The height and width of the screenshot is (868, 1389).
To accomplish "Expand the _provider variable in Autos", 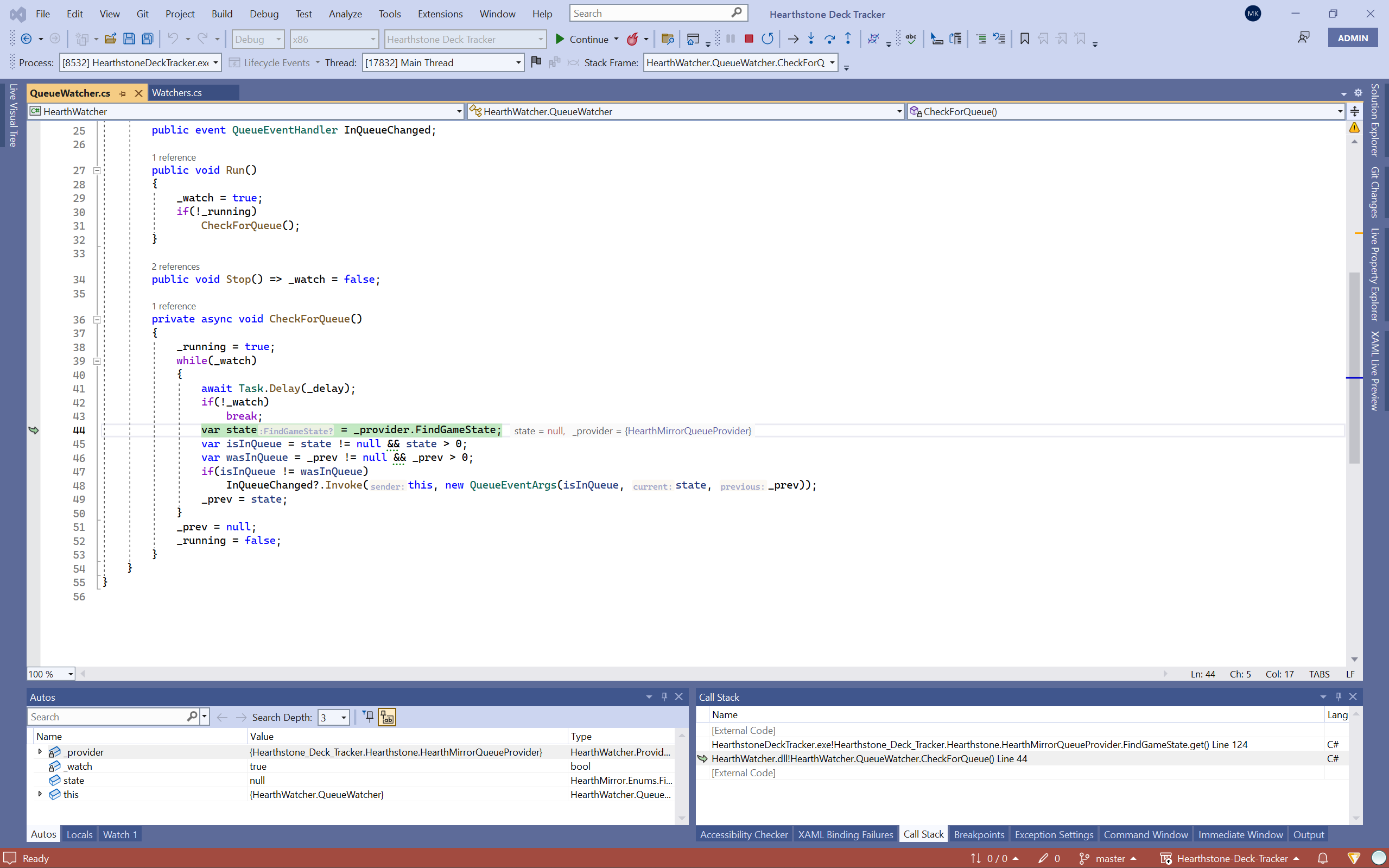I will 40,751.
